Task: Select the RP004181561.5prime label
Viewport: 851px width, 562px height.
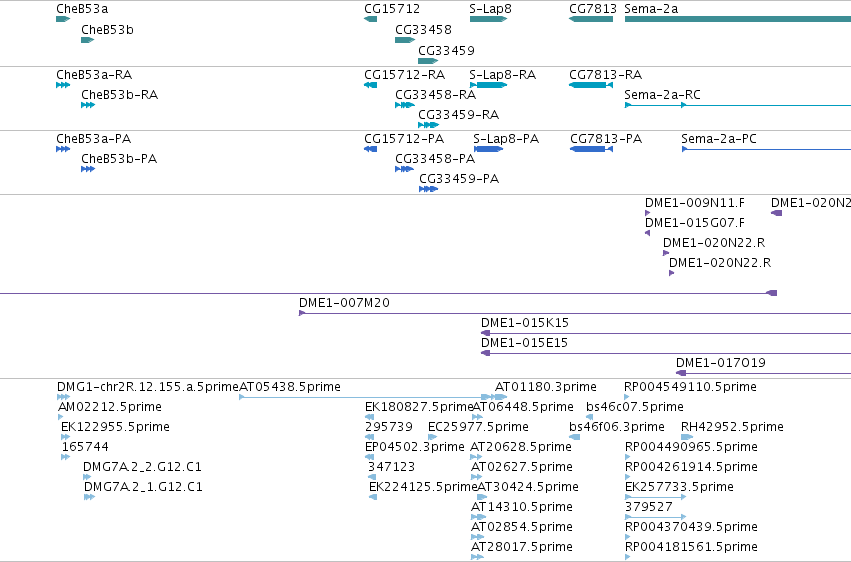Action: [x=691, y=547]
